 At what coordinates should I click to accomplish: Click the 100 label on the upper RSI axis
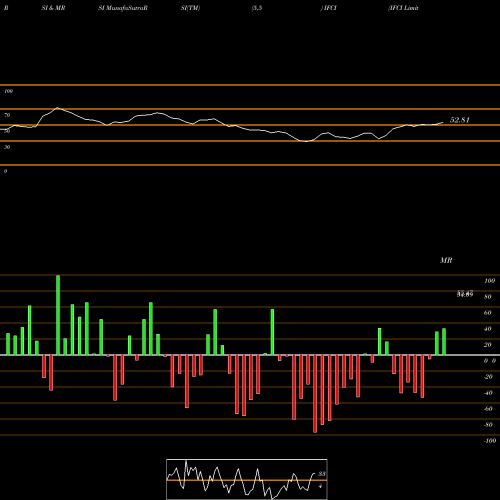(x=8, y=91)
